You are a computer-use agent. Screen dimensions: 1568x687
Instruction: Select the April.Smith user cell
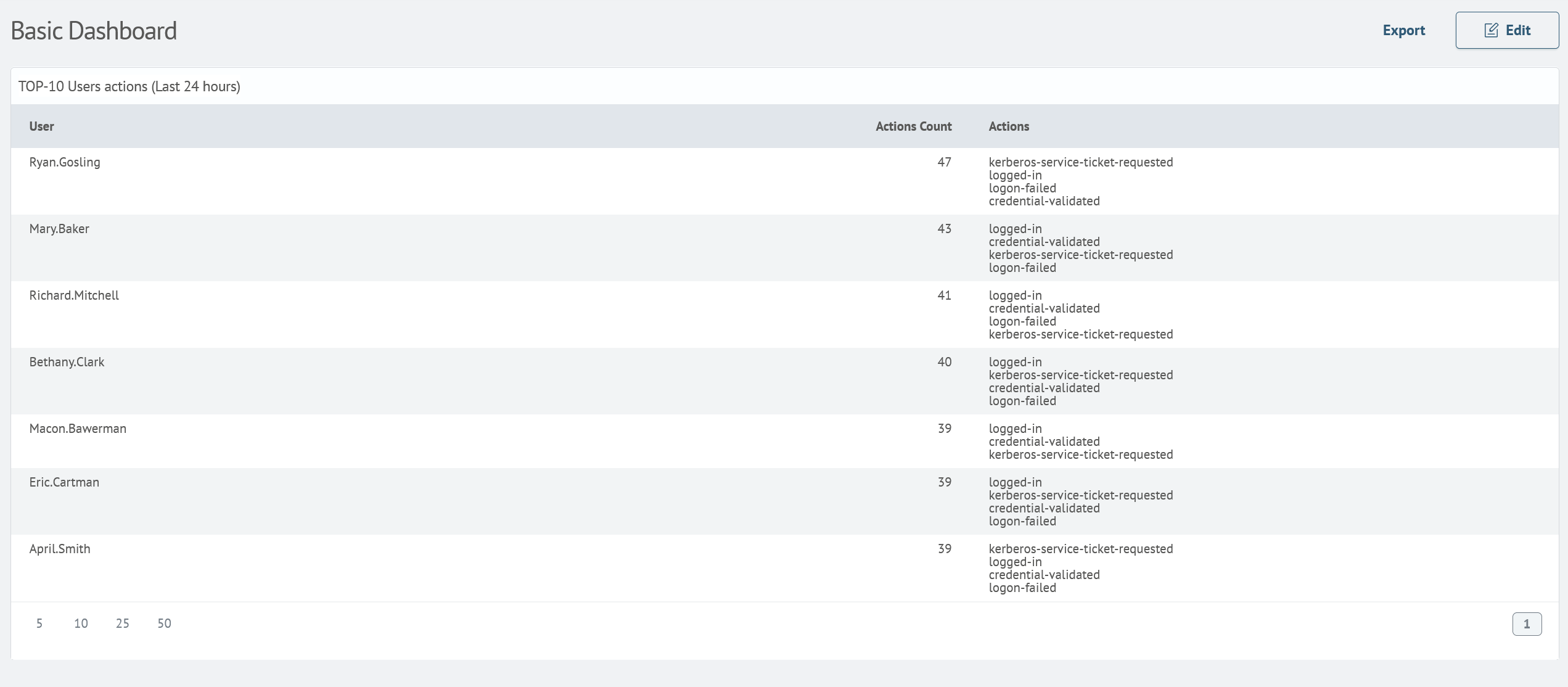[60, 549]
